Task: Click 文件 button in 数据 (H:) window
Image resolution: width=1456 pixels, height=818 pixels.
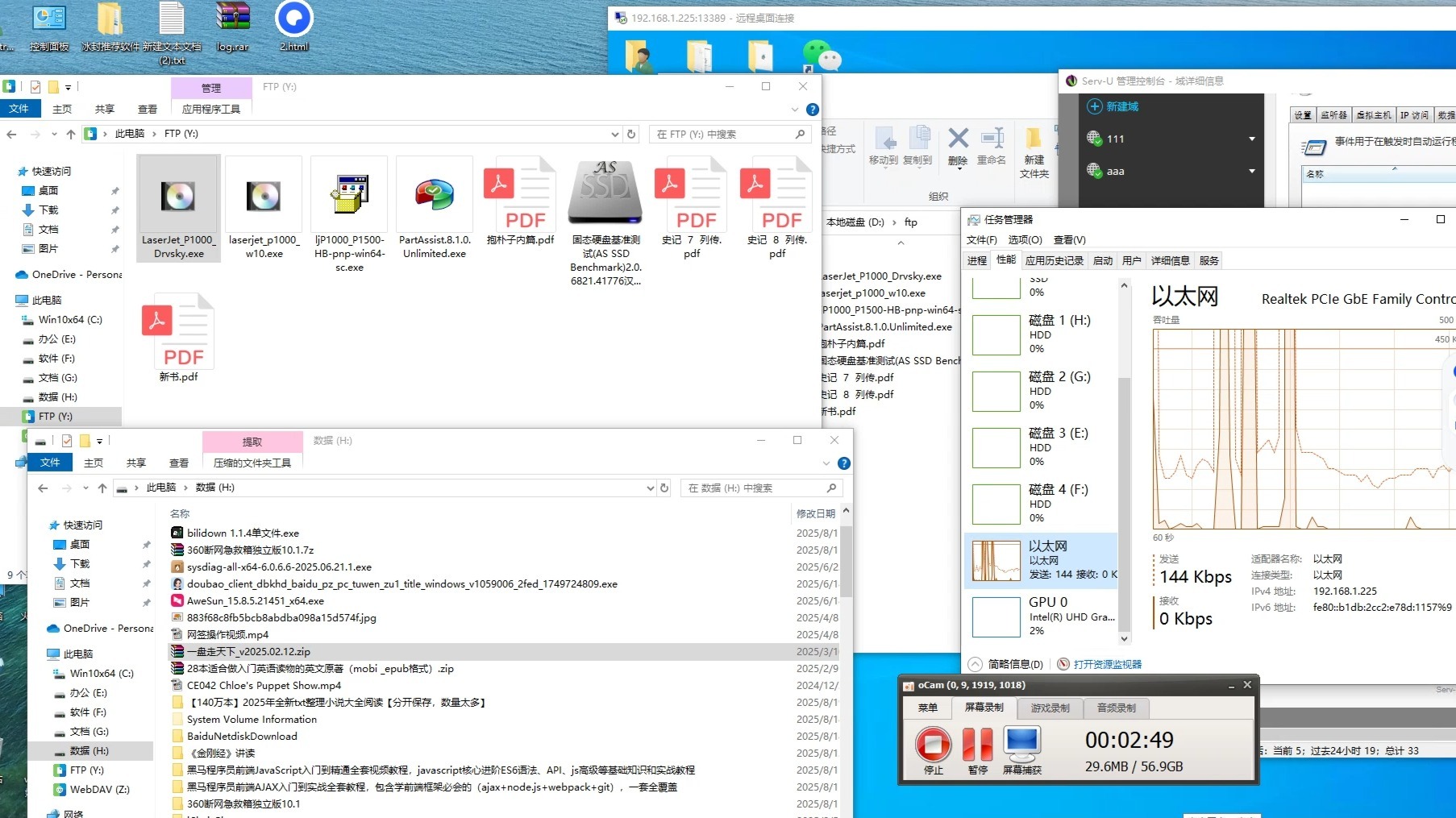Action: pyautogui.click(x=50, y=463)
